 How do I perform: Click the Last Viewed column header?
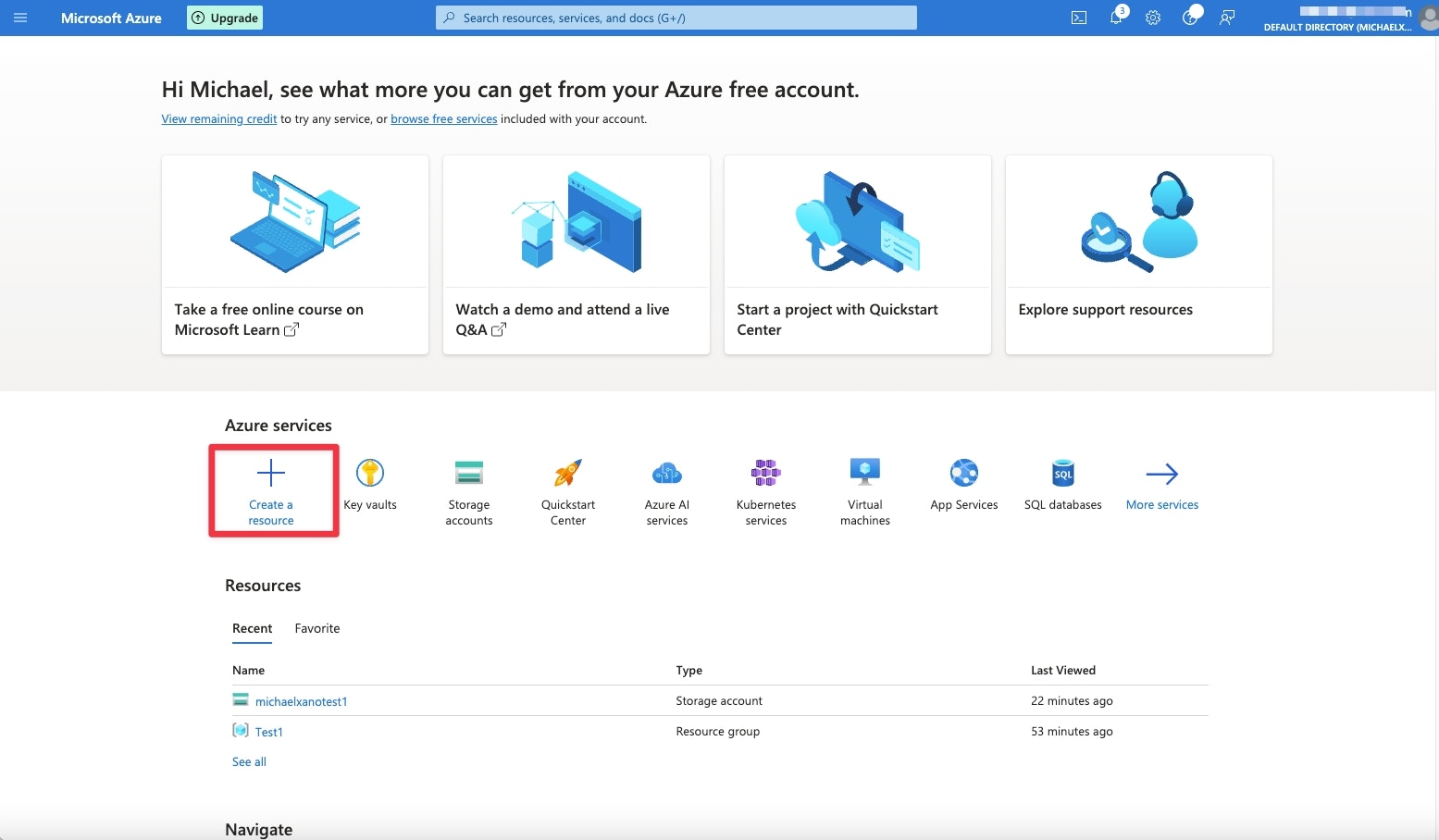[1063, 671]
